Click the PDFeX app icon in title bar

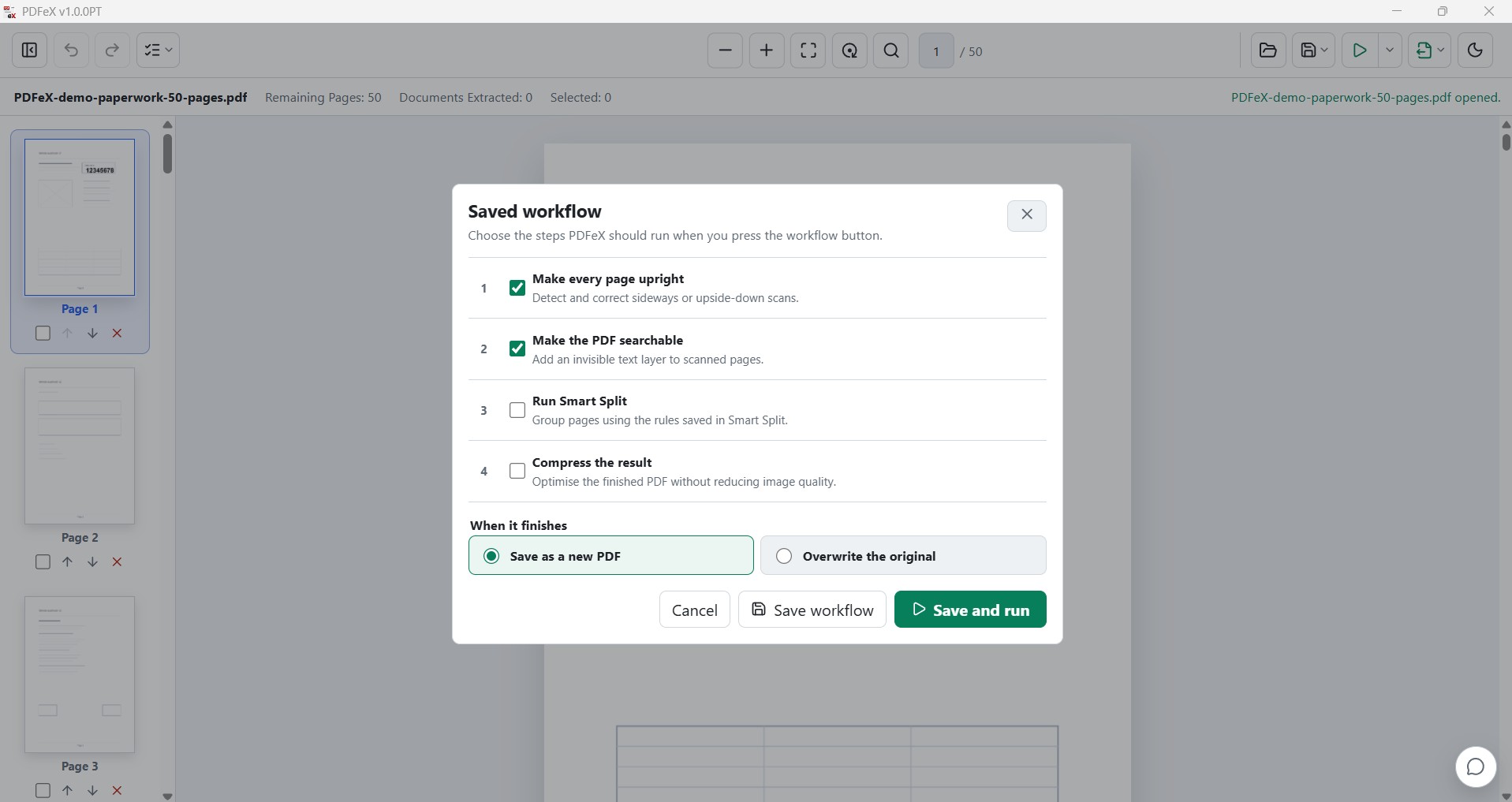point(10,12)
